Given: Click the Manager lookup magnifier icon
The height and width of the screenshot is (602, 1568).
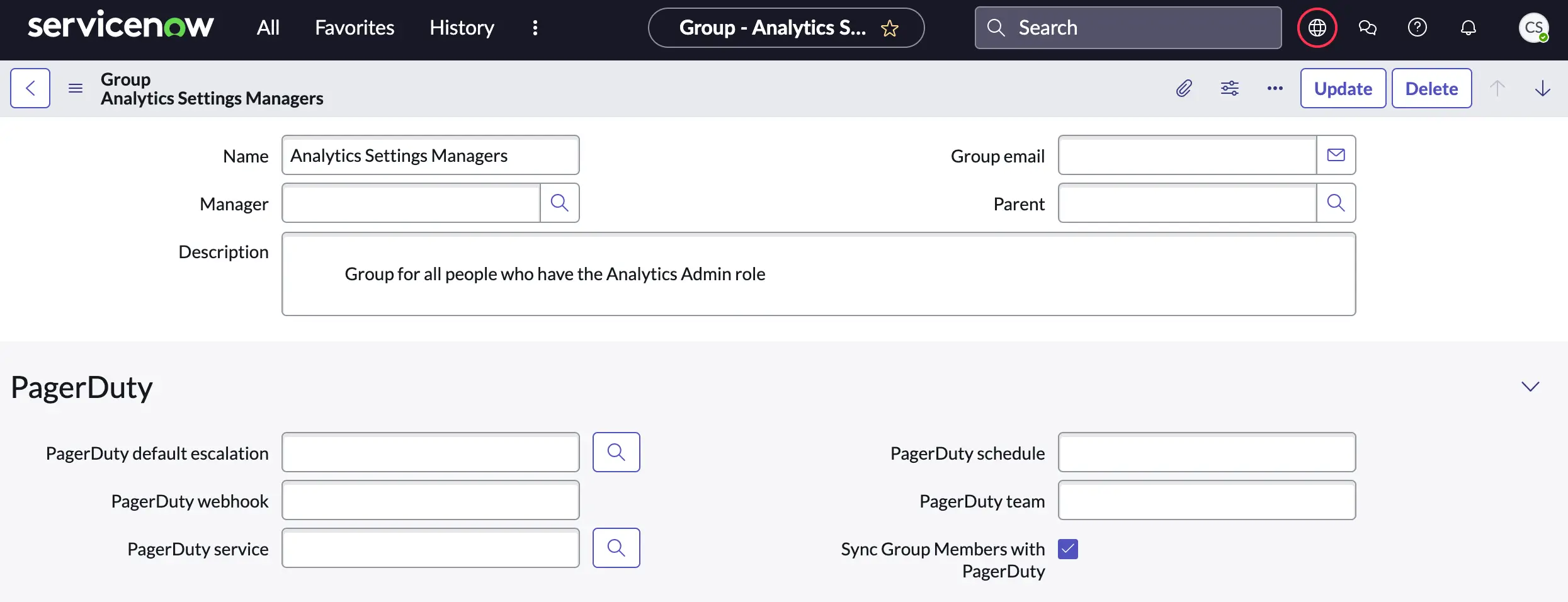Looking at the screenshot, I should click(559, 203).
